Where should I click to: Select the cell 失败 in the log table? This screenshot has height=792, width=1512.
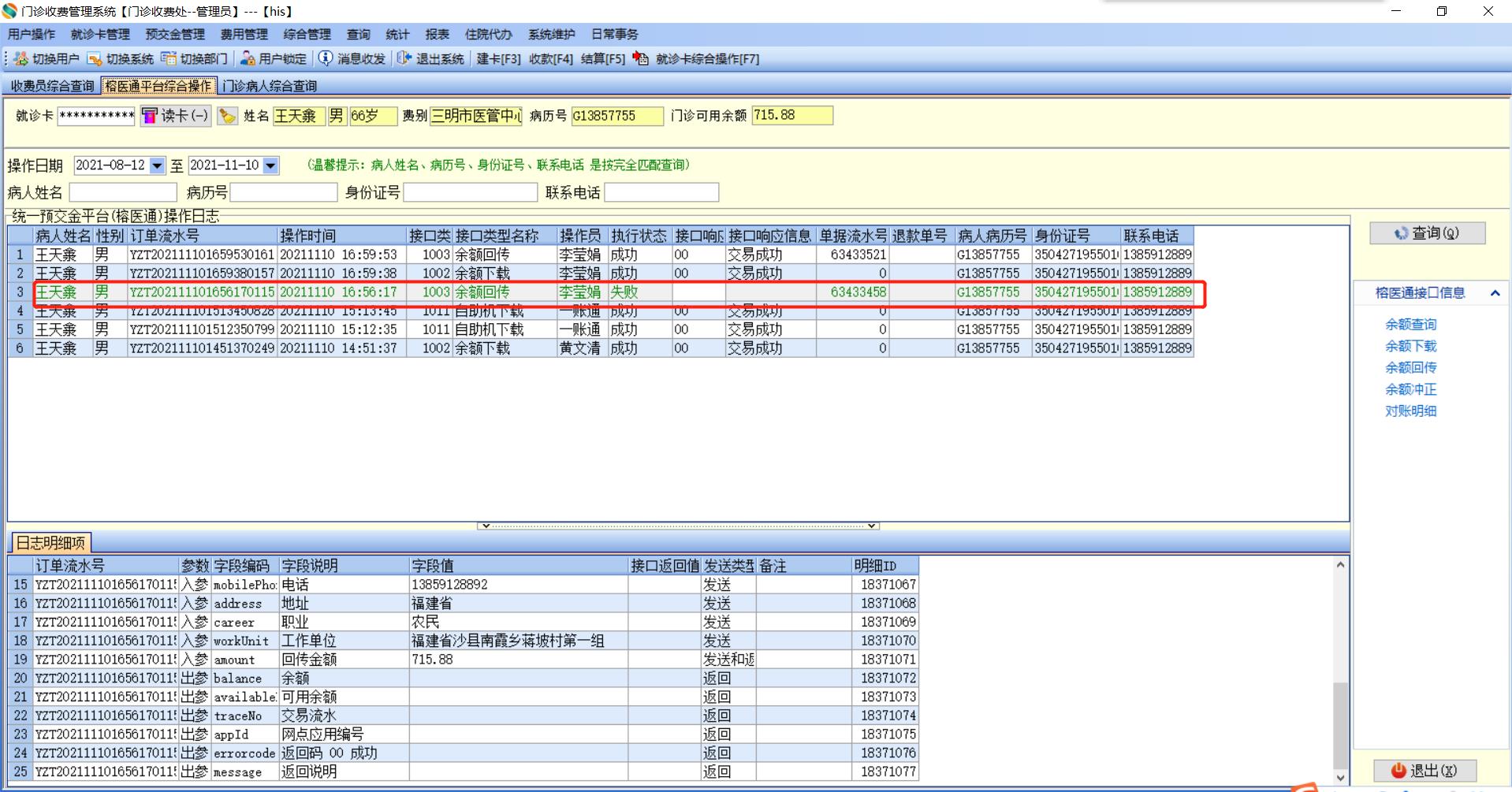click(x=639, y=292)
